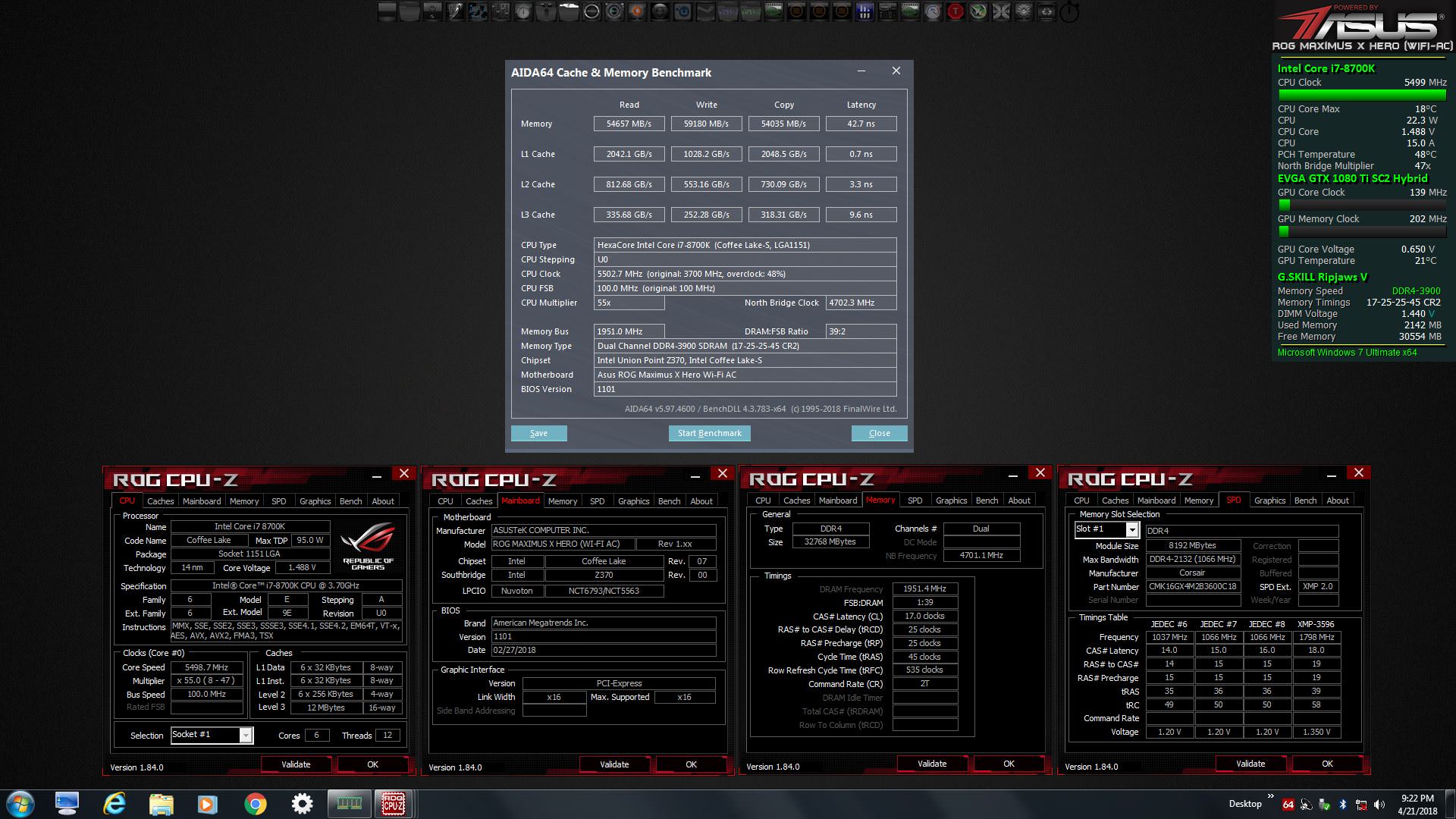Open the Bluetooth tray icon
1456x819 pixels.
click(1342, 805)
